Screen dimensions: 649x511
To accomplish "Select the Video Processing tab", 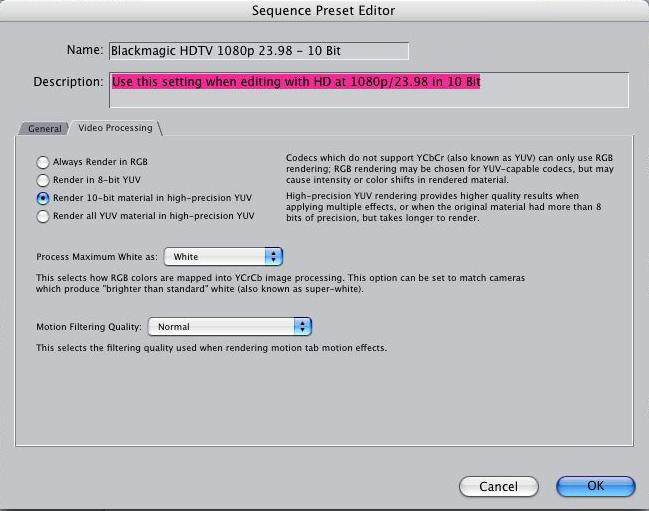I will [115, 128].
